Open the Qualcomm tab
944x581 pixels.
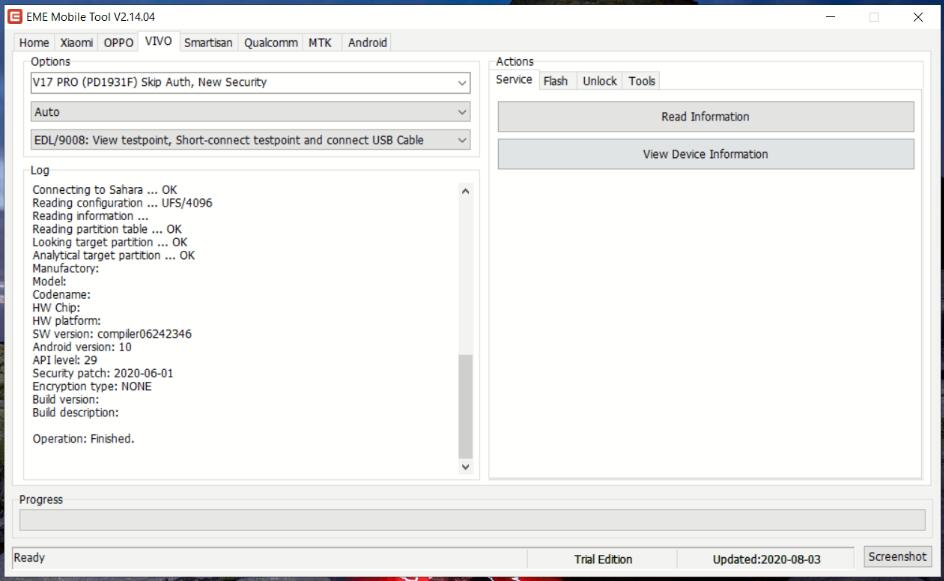(x=271, y=43)
